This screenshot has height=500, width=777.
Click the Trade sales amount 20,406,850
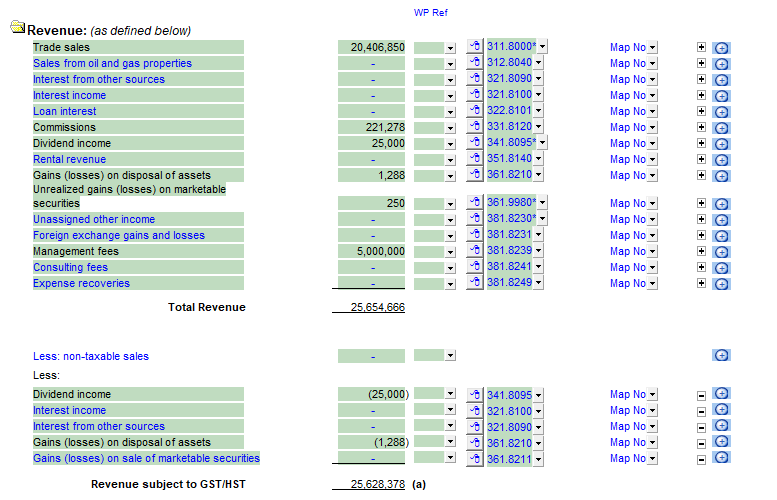378,48
